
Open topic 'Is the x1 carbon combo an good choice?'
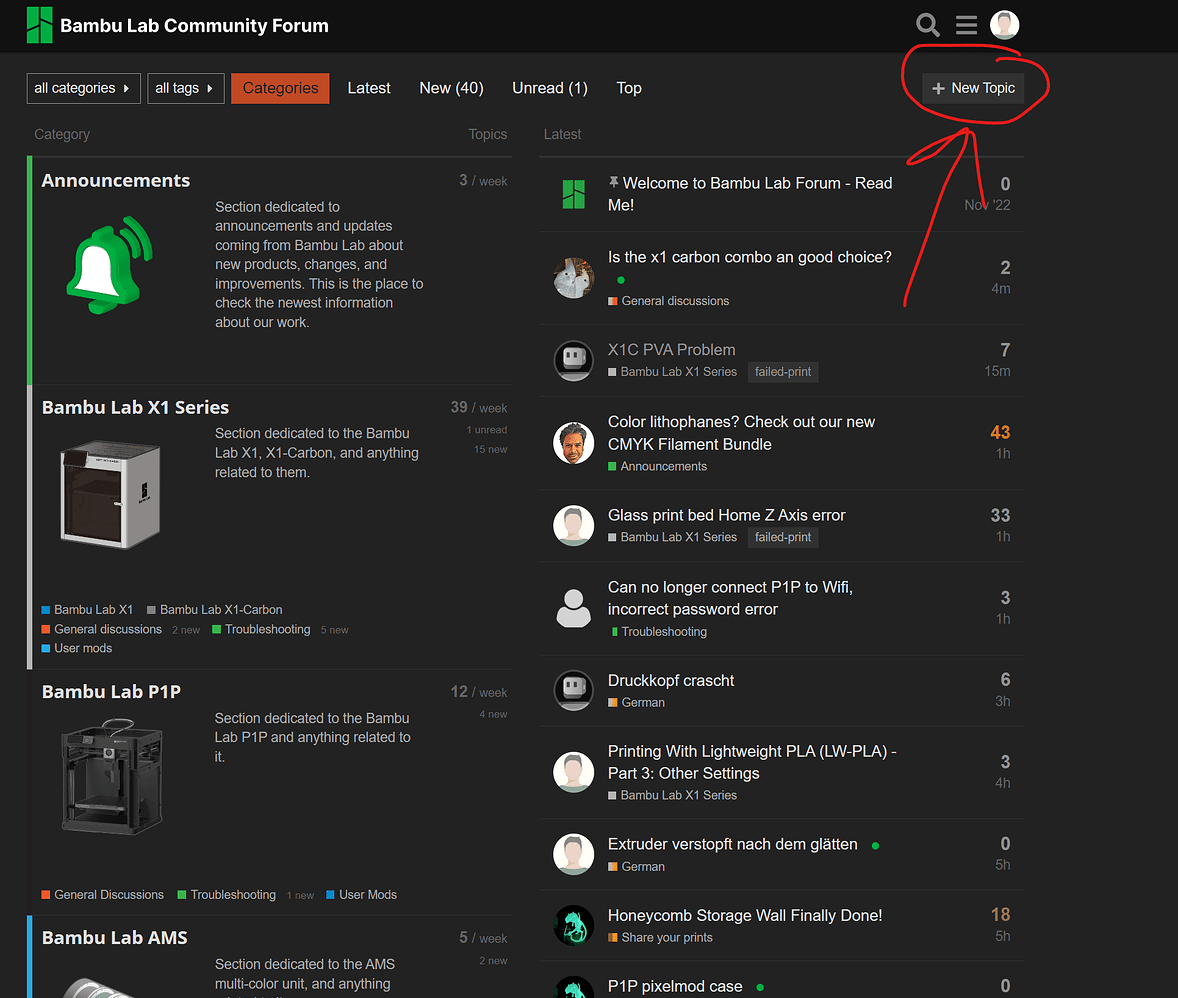(x=750, y=257)
